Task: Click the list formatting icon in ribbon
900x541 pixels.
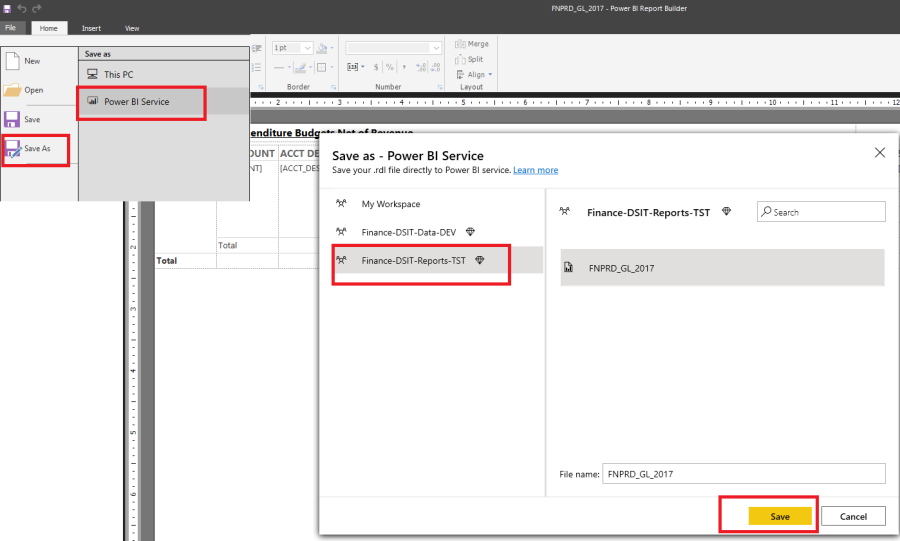Action: 257,68
